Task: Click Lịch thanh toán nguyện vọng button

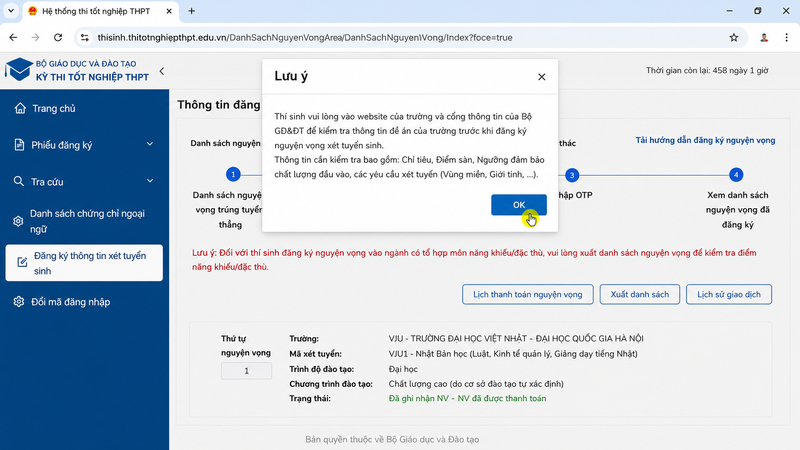Action: click(528, 294)
